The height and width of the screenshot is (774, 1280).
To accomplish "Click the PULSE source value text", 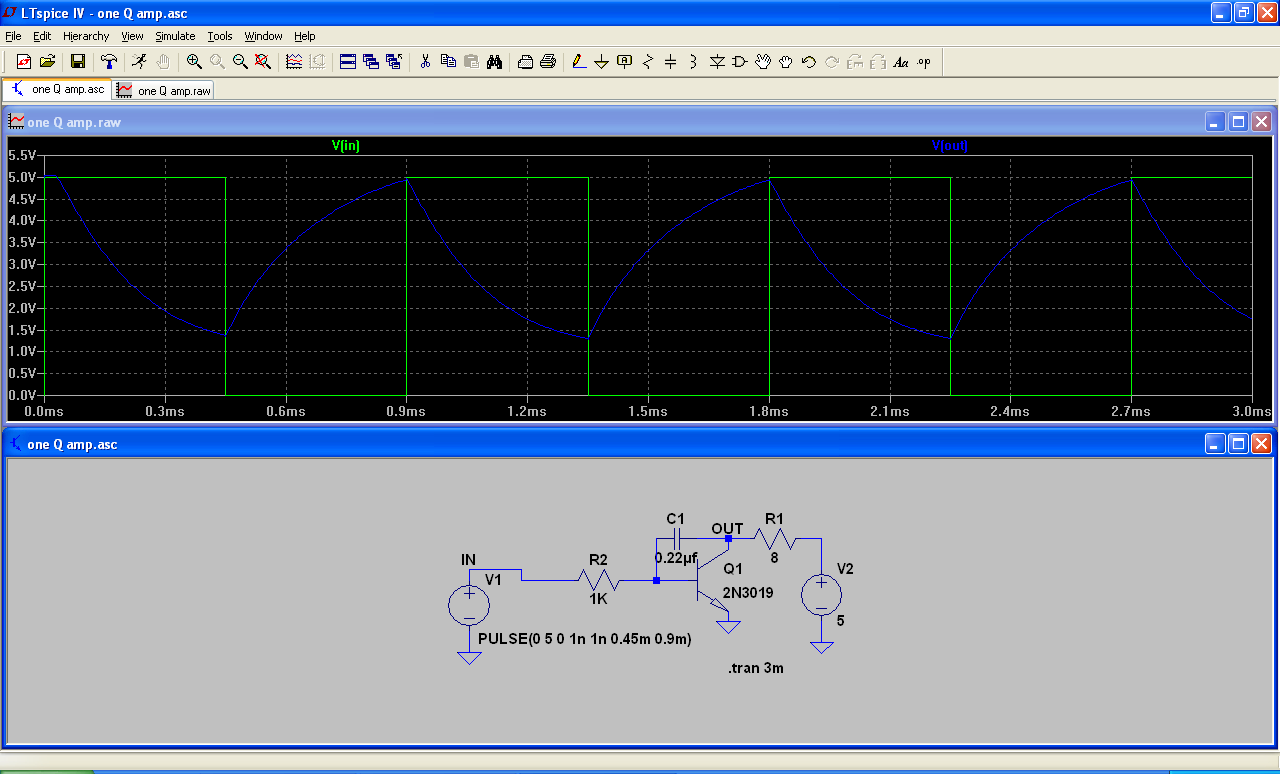I will [x=585, y=638].
